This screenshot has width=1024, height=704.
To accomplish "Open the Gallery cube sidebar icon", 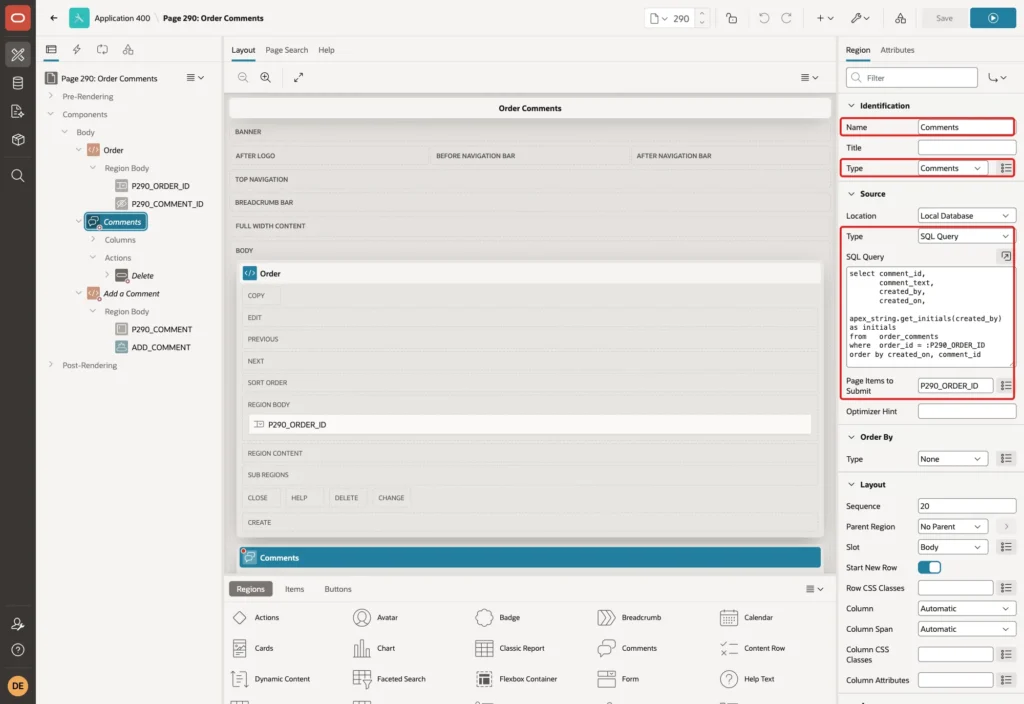I will (x=18, y=139).
